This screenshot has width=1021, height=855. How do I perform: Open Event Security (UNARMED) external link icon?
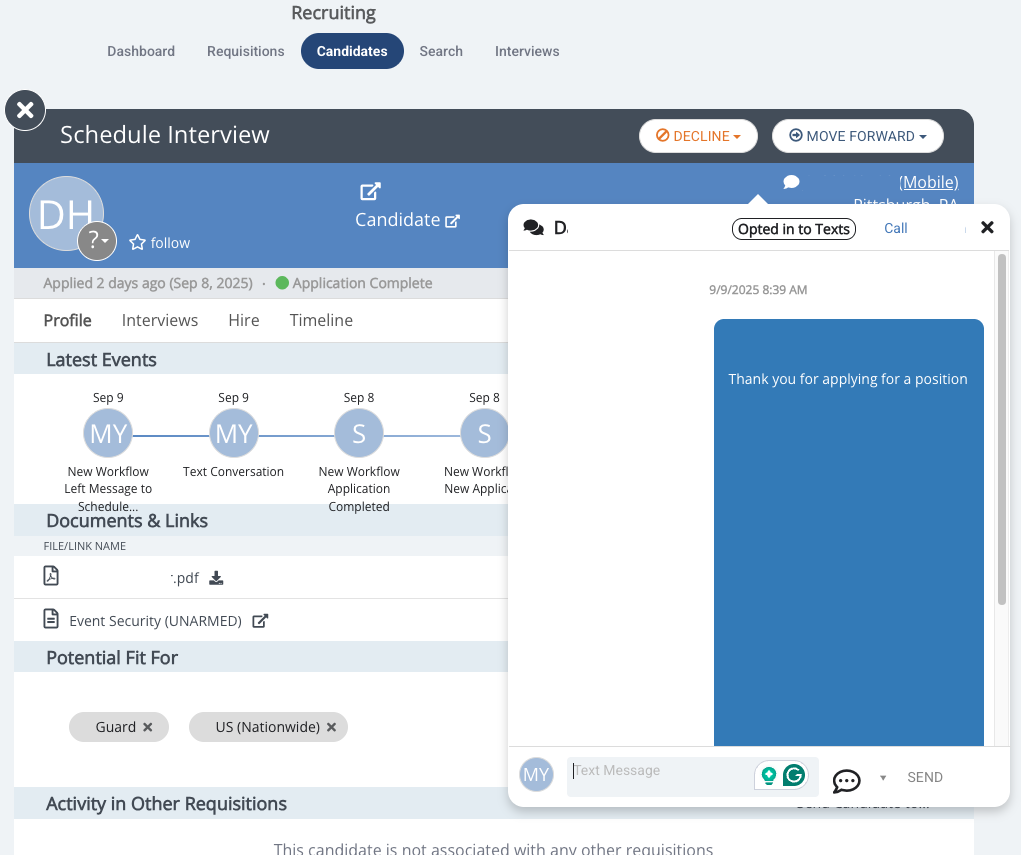click(x=260, y=621)
